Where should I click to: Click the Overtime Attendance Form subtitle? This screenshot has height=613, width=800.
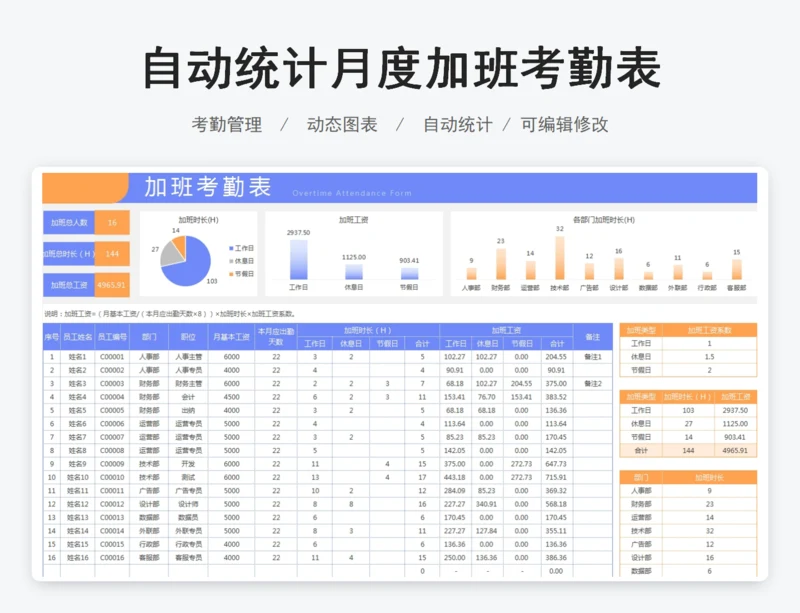[x=352, y=193]
